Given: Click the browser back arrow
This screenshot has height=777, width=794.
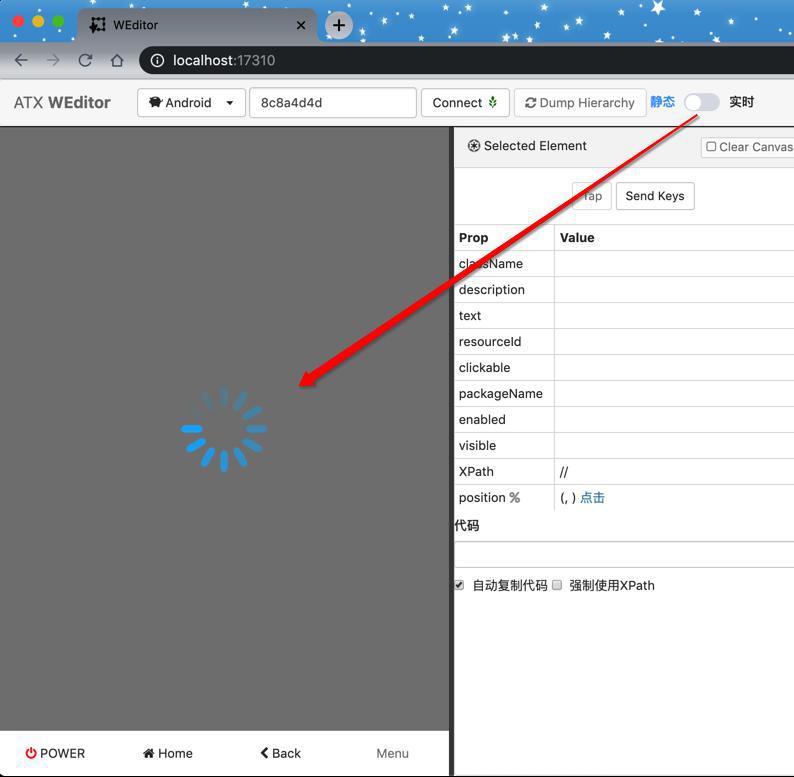Looking at the screenshot, I should 21,60.
